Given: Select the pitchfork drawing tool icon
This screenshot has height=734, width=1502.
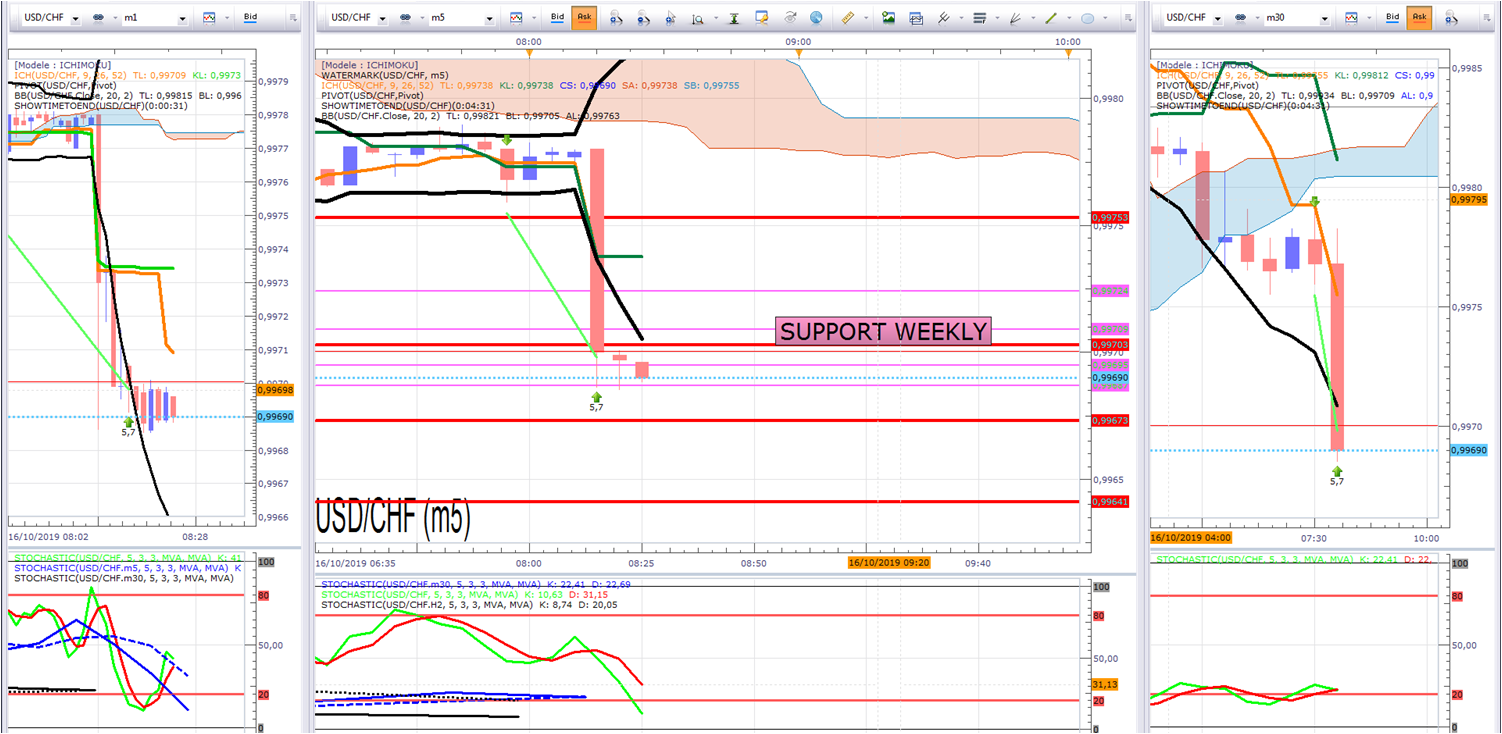Looking at the screenshot, I should point(943,18).
